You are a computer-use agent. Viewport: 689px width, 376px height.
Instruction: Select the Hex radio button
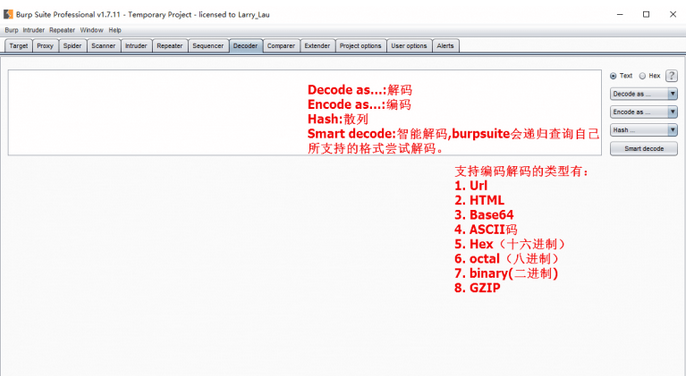point(642,76)
